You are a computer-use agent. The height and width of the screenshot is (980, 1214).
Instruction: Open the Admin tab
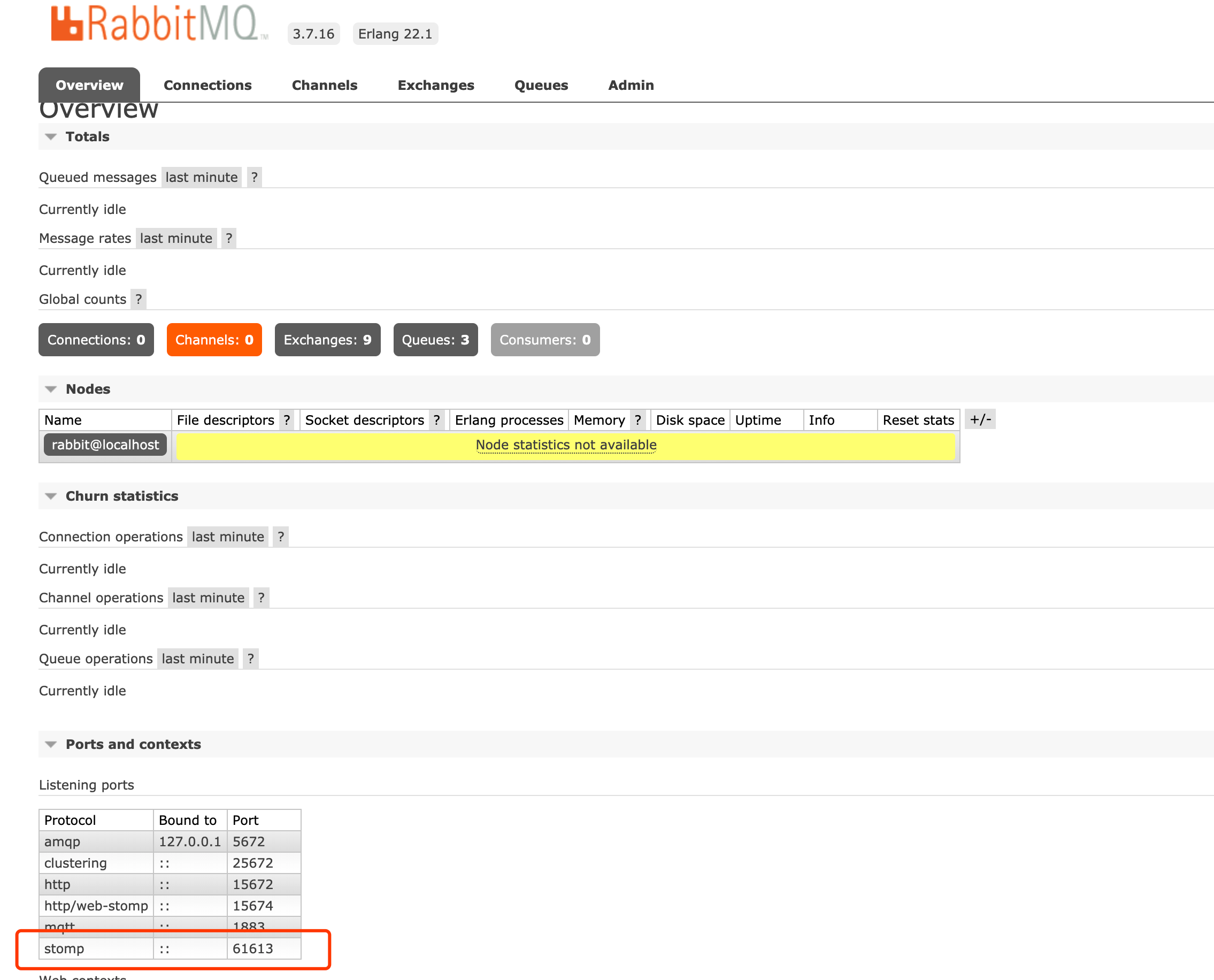631,85
